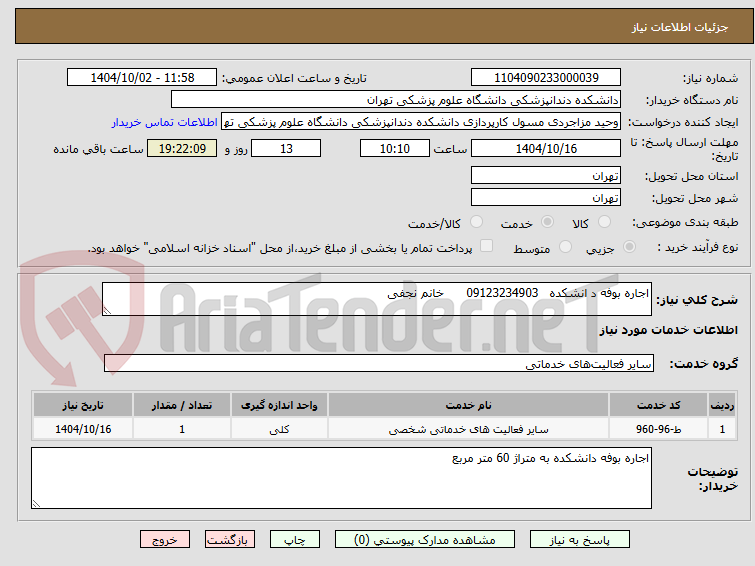Select the خدمت radio button
Screen dimensions: 755x566
coord(547,222)
